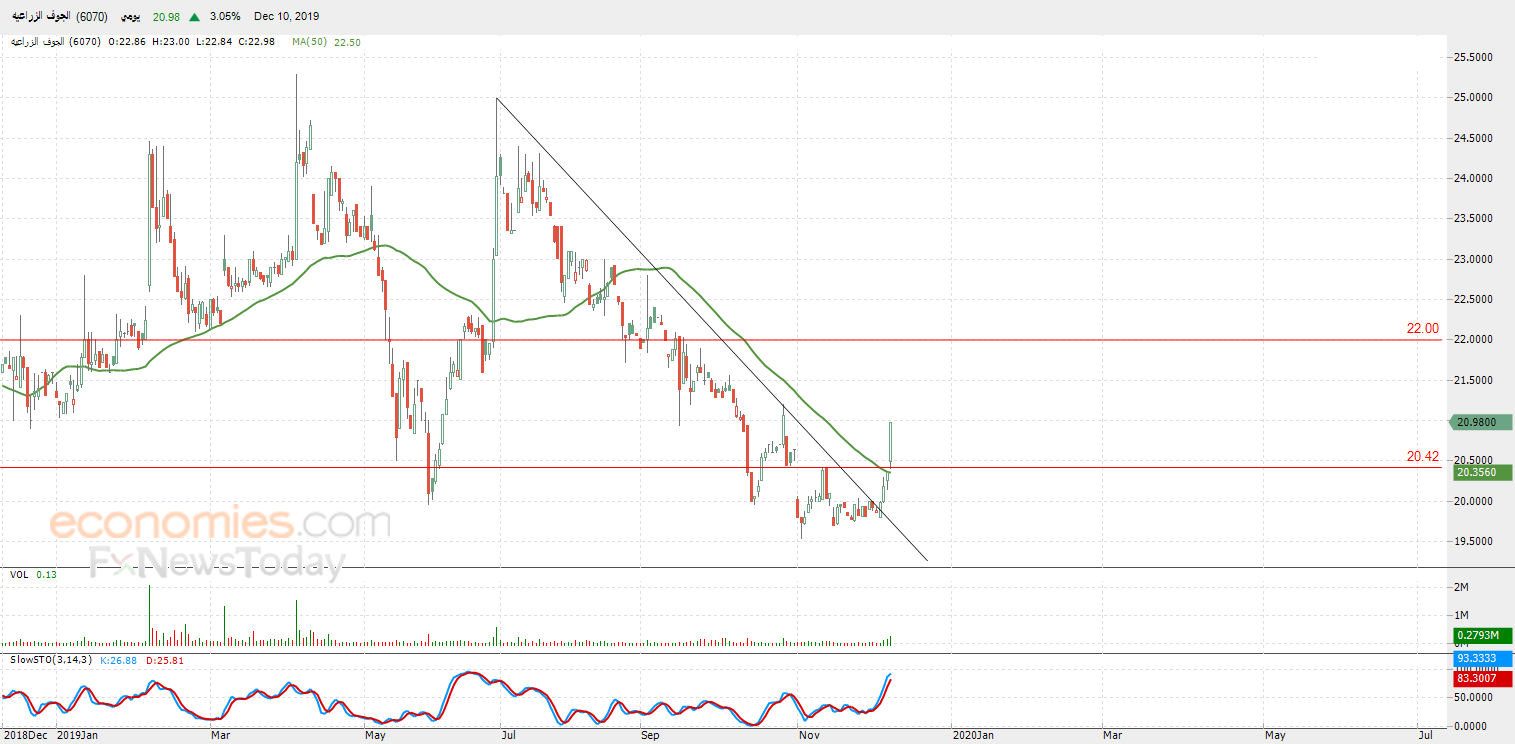Viewport: 1515px width, 744px height.
Task: Select the red horizontal line at 22.00
Action: coord(720,340)
